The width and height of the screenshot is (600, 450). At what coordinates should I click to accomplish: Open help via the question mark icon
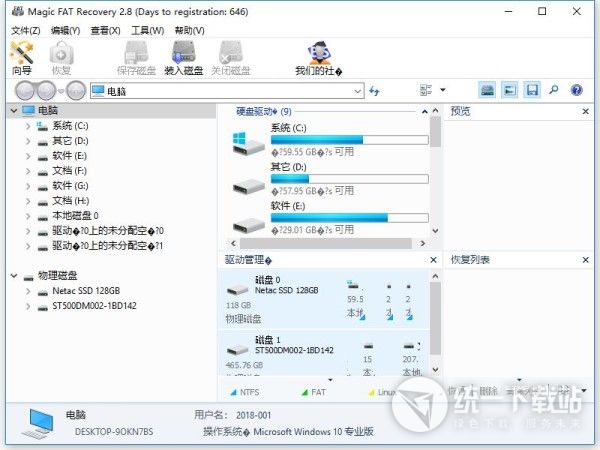pos(576,90)
